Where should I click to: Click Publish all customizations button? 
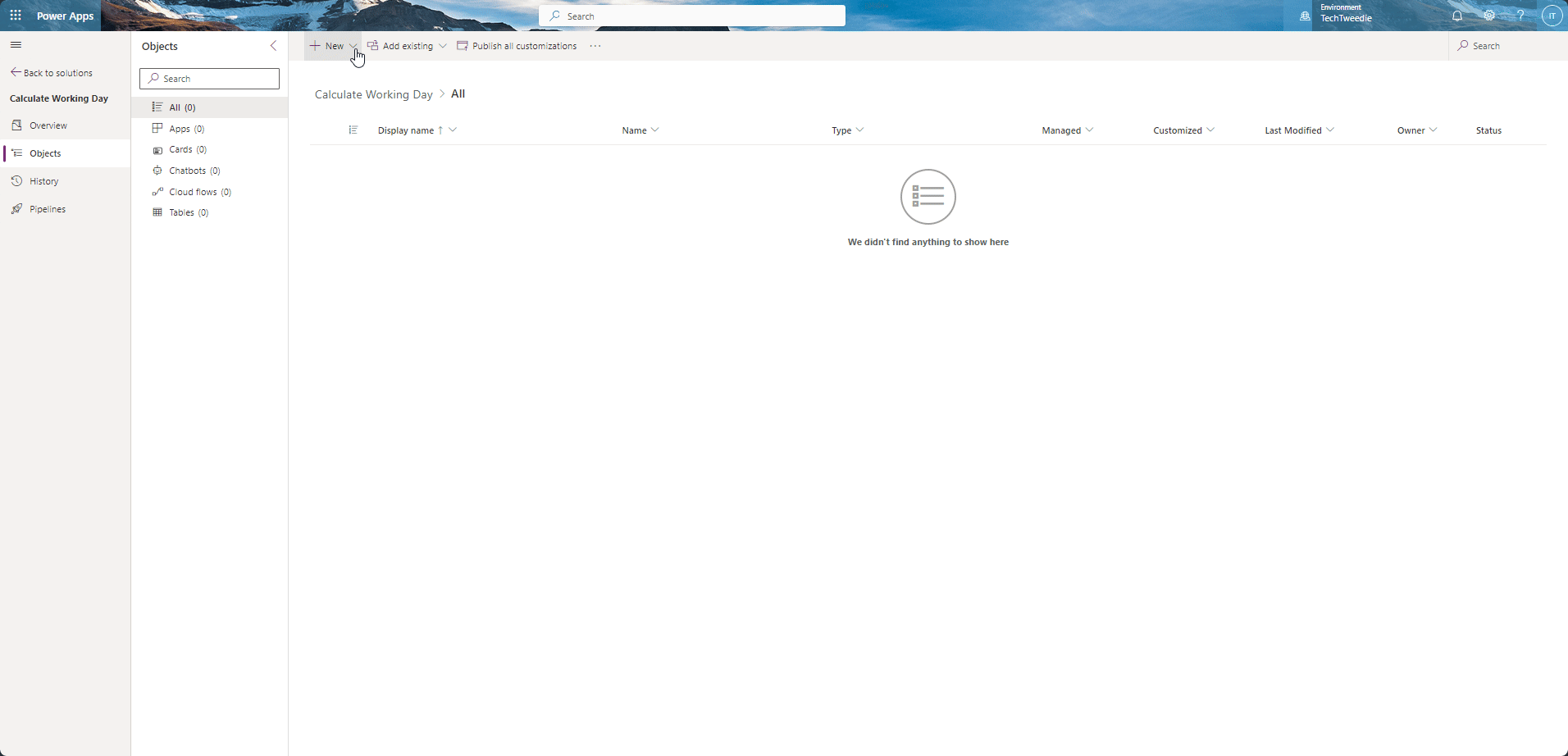[x=517, y=46]
